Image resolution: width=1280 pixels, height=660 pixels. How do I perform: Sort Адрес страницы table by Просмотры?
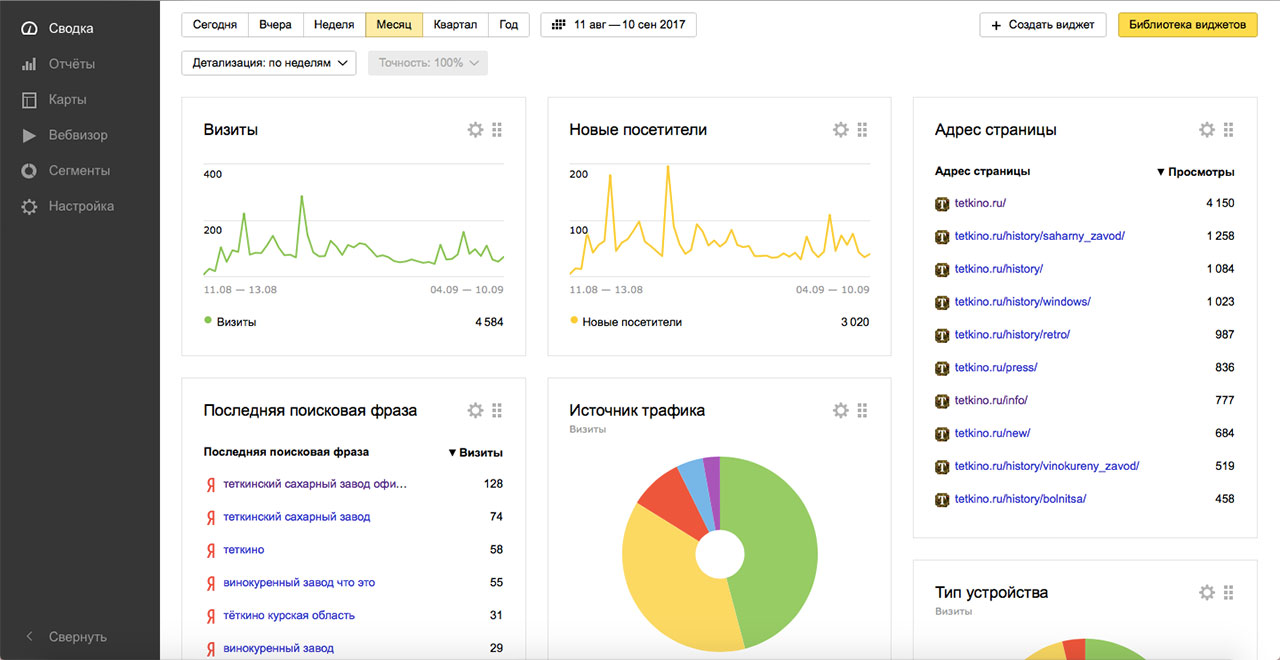pyautogui.click(x=1195, y=172)
